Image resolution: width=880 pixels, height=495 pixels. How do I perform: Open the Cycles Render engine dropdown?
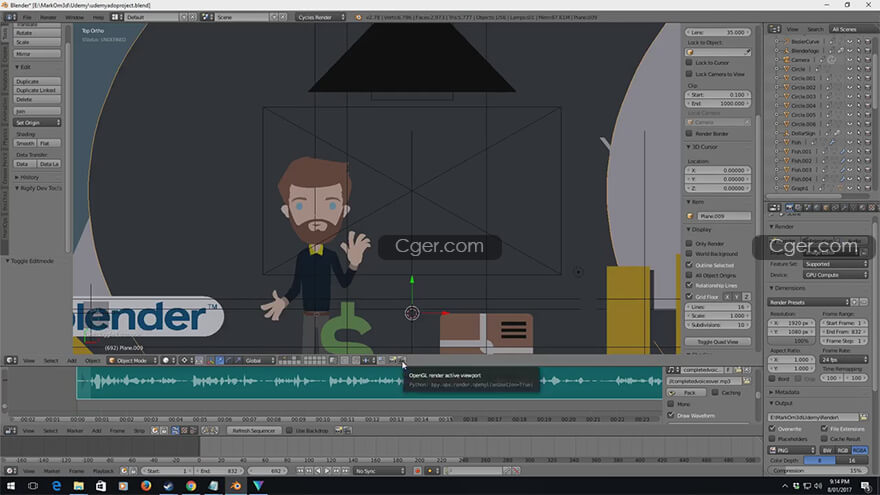point(320,17)
